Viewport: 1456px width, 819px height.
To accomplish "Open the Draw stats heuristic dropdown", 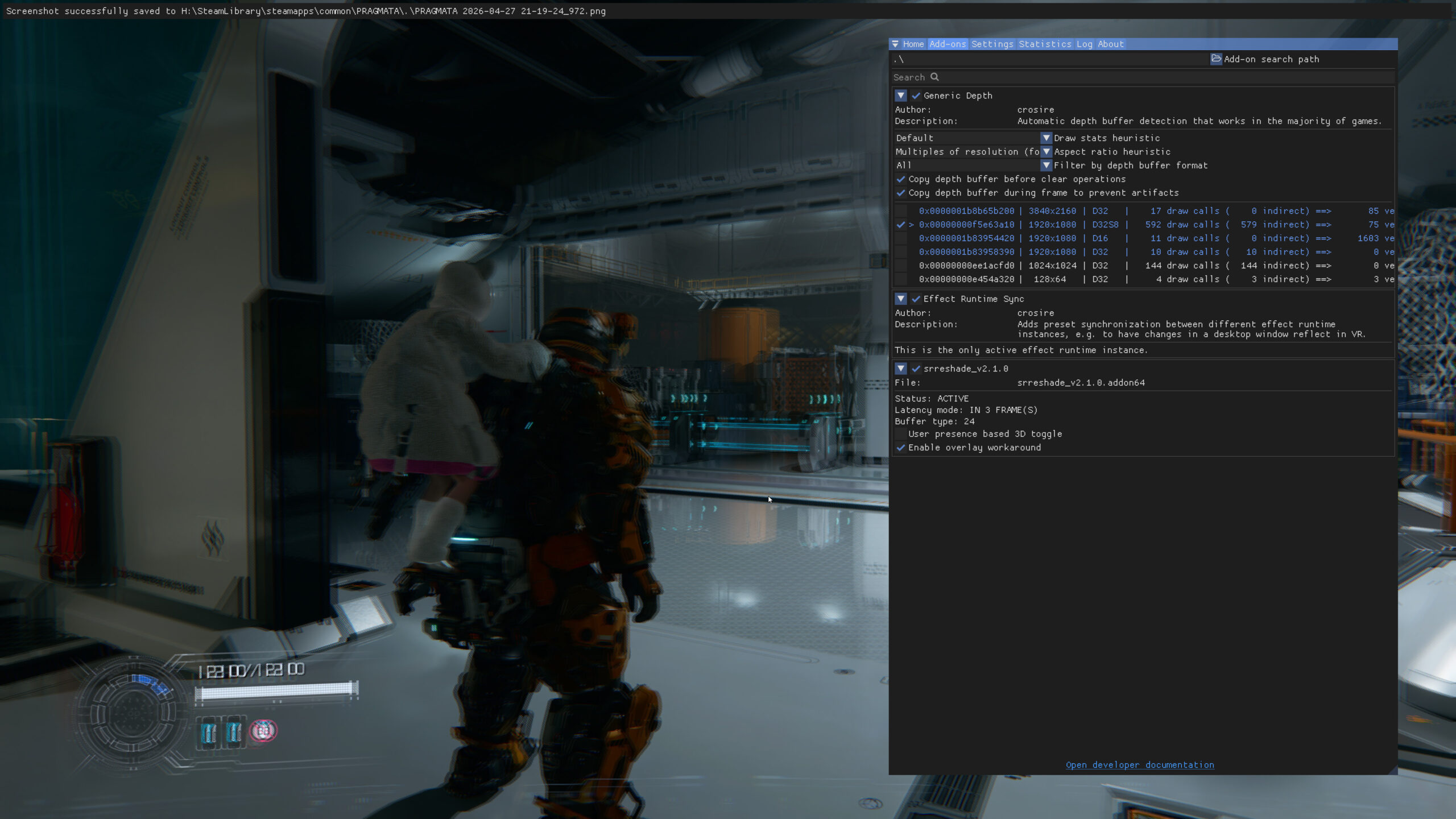I will [1046, 138].
